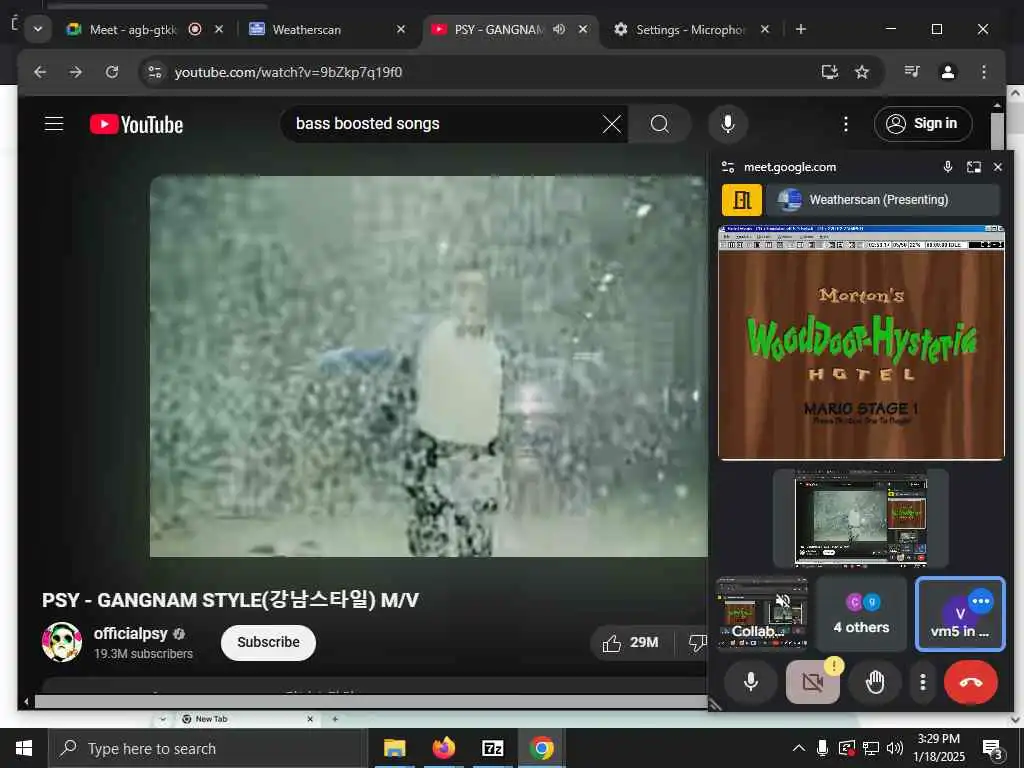The width and height of the screenshot is (1024, 768).
Task: Show hidden system tray icons chevron
Action: tap(798, 748)
